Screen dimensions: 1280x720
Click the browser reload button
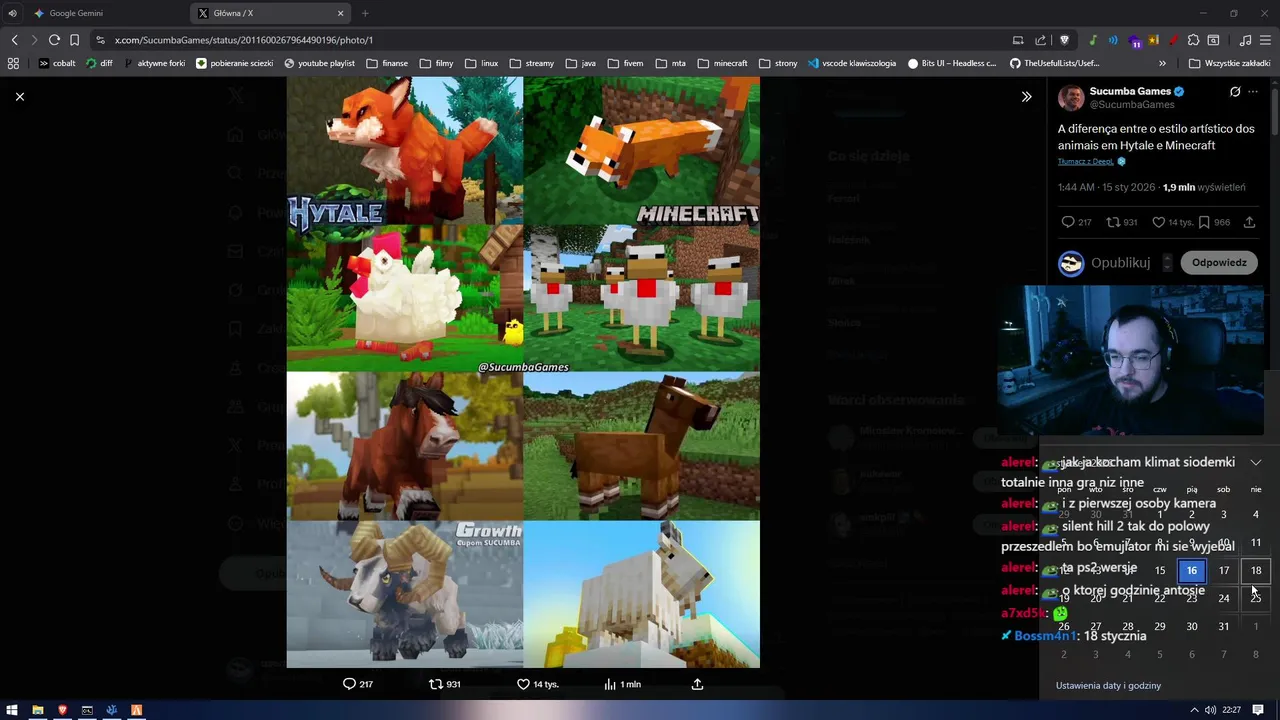(54, 40)
